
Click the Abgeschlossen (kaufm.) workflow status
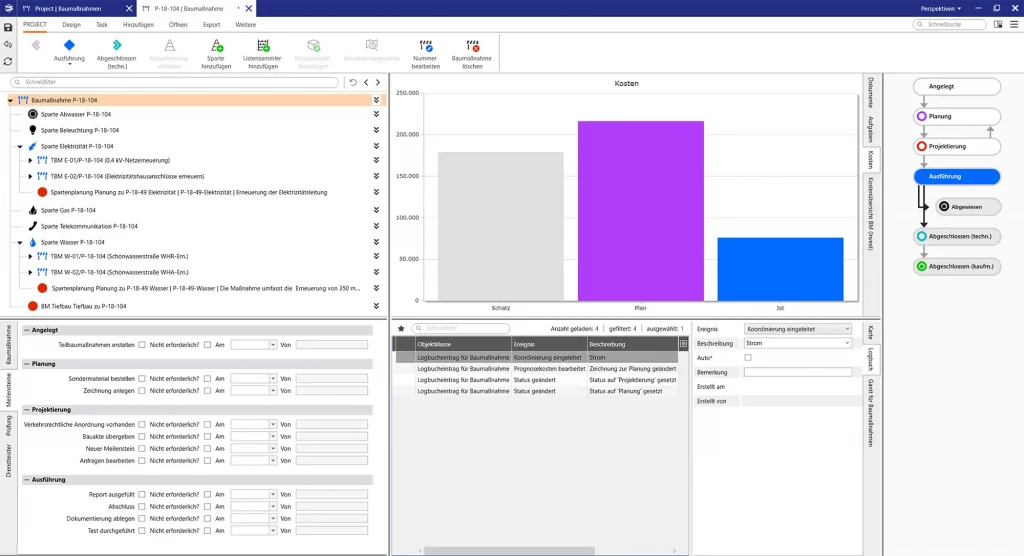pos(957,267)
